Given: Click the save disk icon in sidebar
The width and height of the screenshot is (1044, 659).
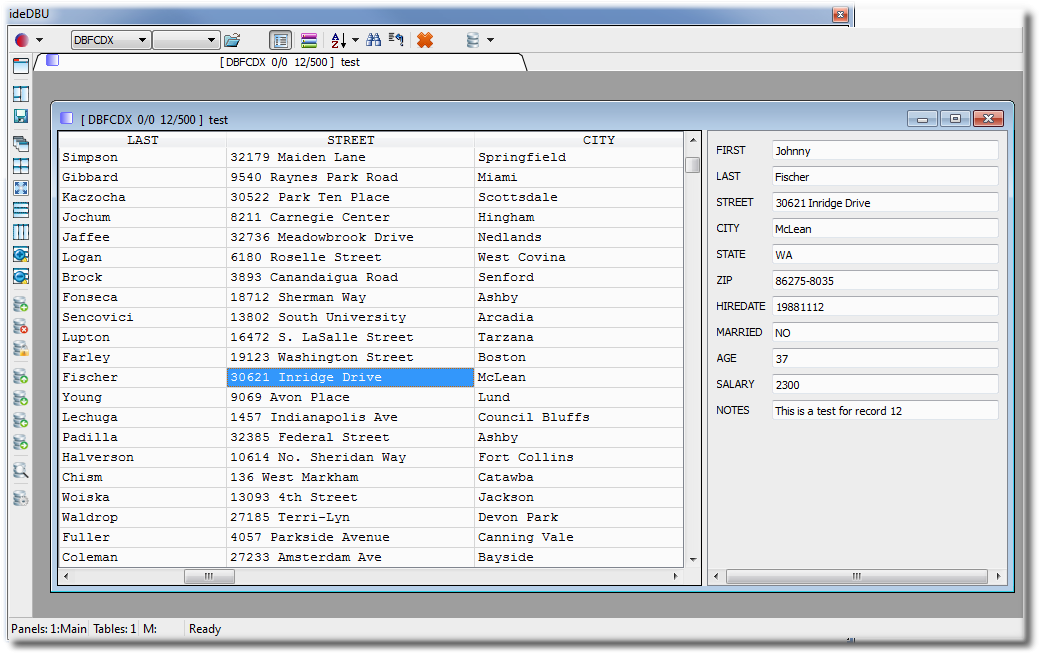Looking at the screenshot, I should click(x=20, y=116).
